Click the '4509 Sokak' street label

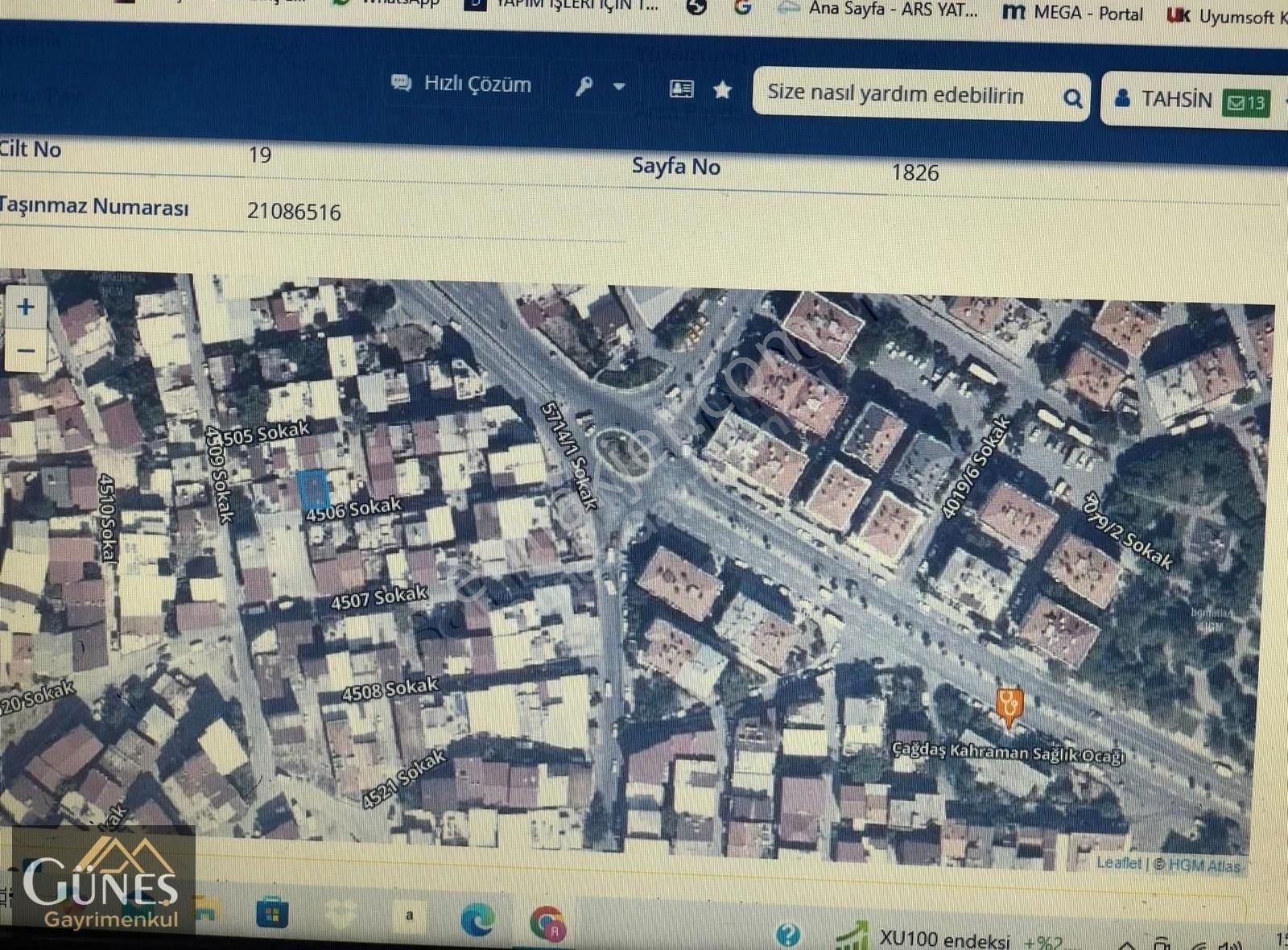[x=219, y=473]
